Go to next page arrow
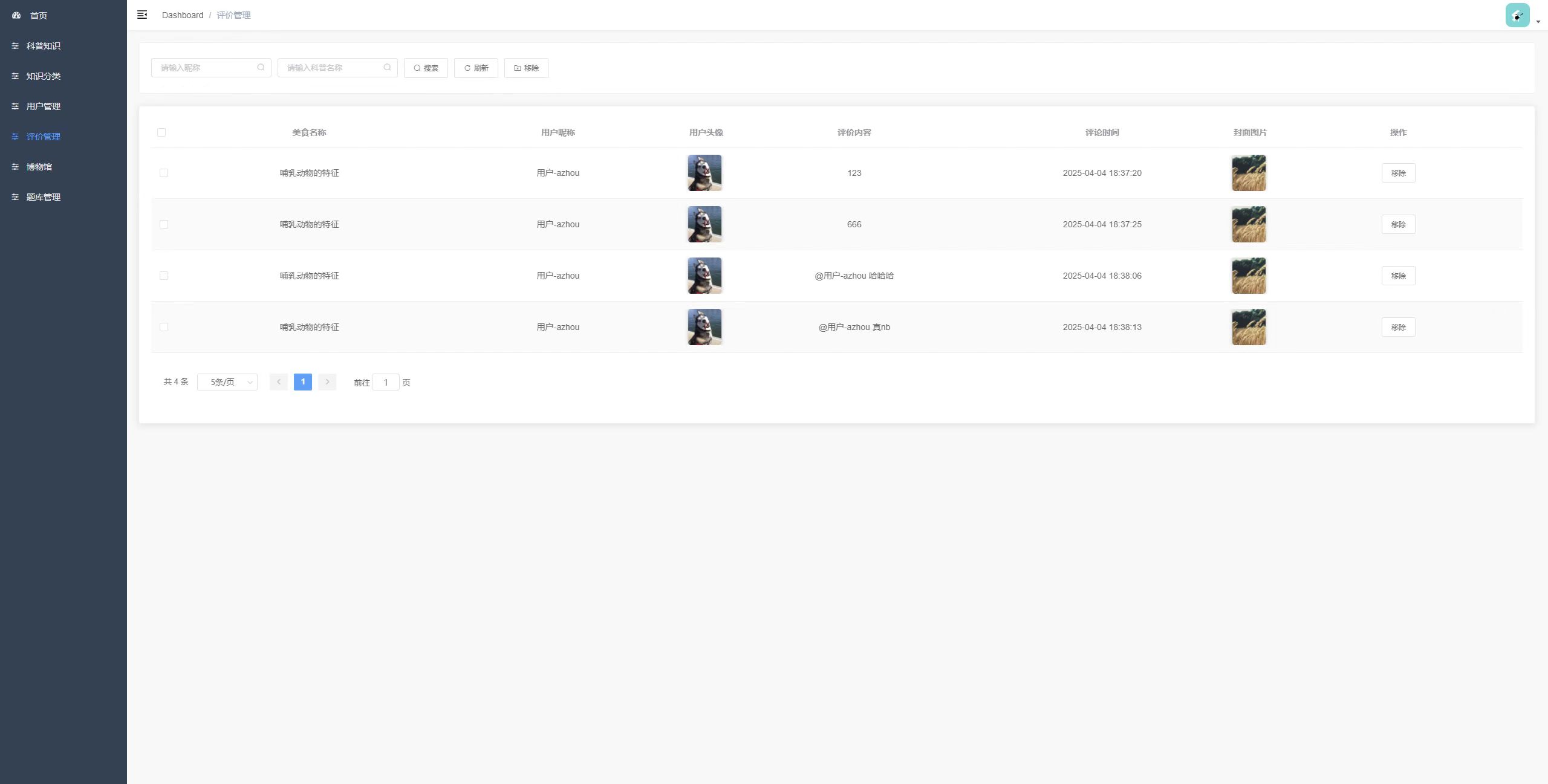 tap(327, 382)
